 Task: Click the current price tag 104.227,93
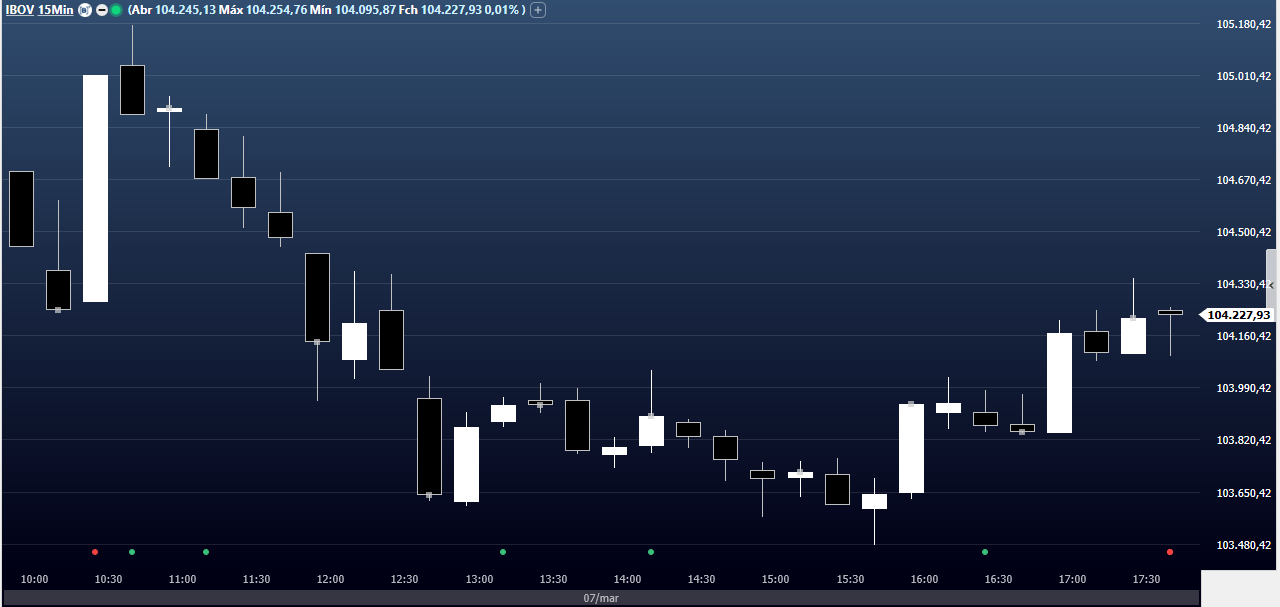pos(1238,315)
